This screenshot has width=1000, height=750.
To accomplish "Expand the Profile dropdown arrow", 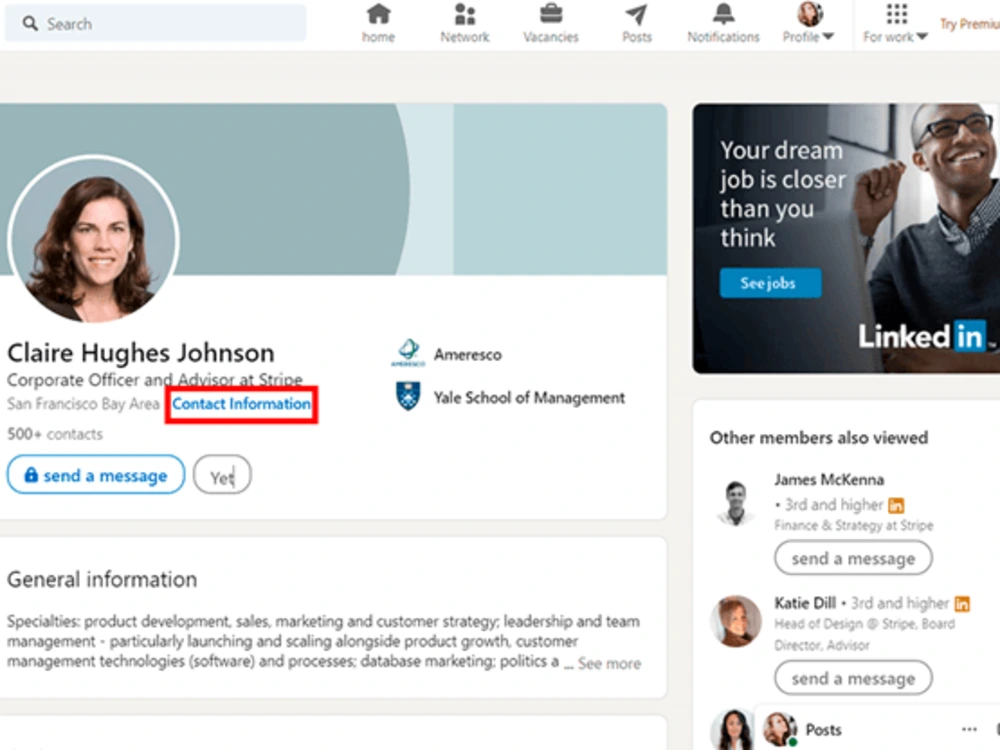I will [828, 36].
